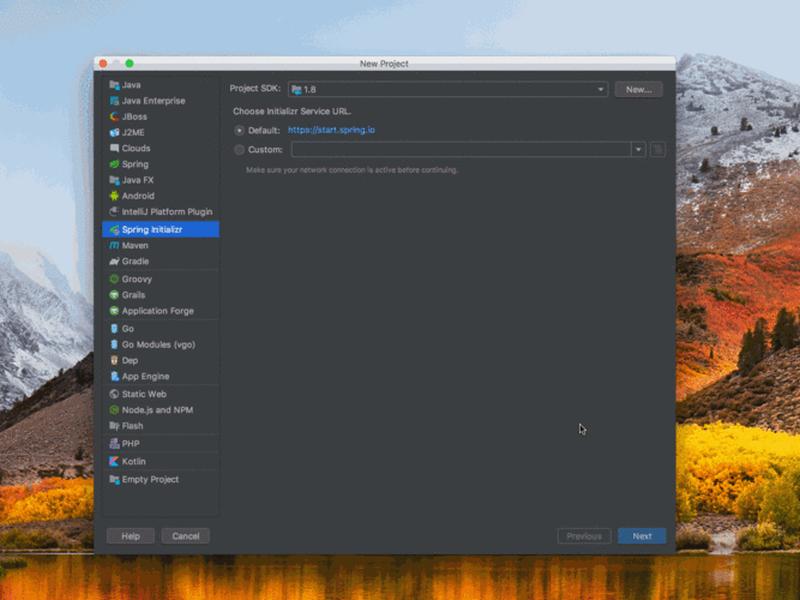
Task: Click the button right of Custom URL dropdown
Action: point(658,149)
